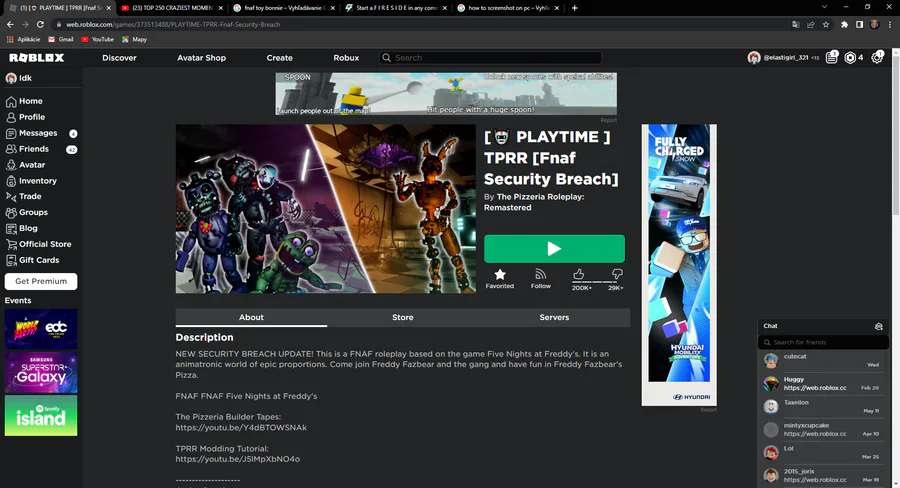The image size is (900, 488).
Task: Open the EDC event thumbnail
Action: click(x=41, y=330)
